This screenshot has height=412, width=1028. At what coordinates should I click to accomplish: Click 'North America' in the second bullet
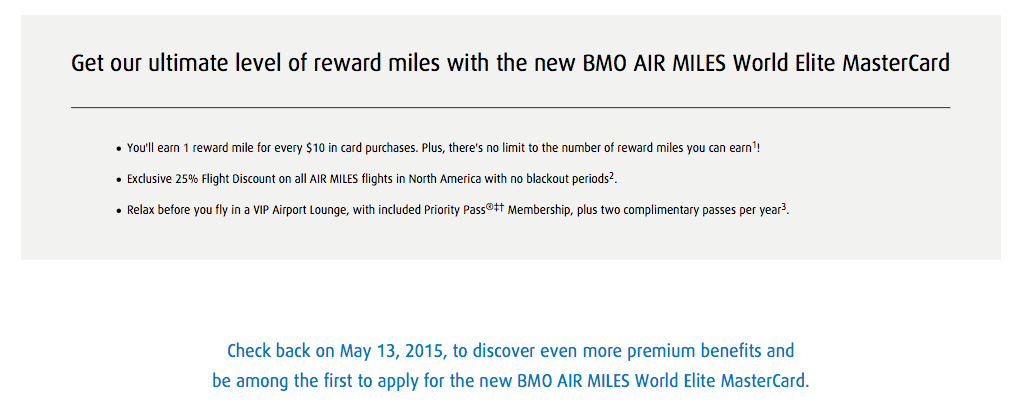click(x=449, y=179)
